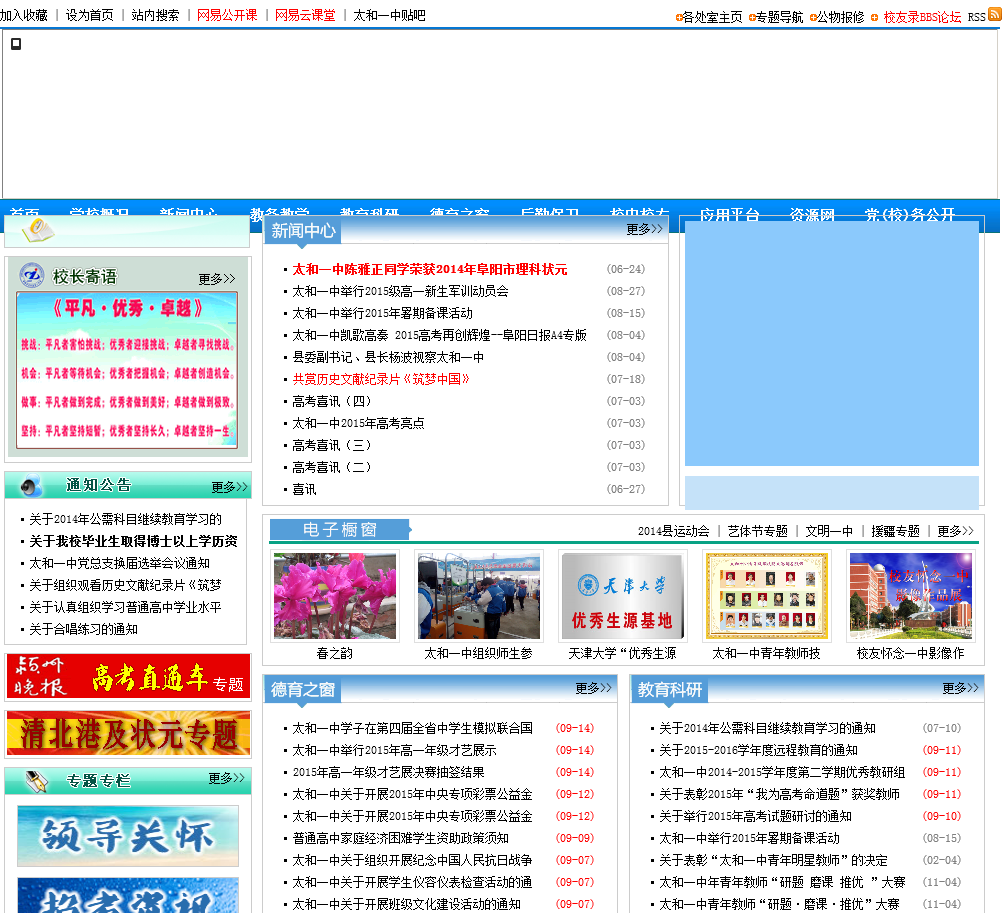Open 高考直通车专题 banner
Screen dimensions: 1004x913
(128, 676)
